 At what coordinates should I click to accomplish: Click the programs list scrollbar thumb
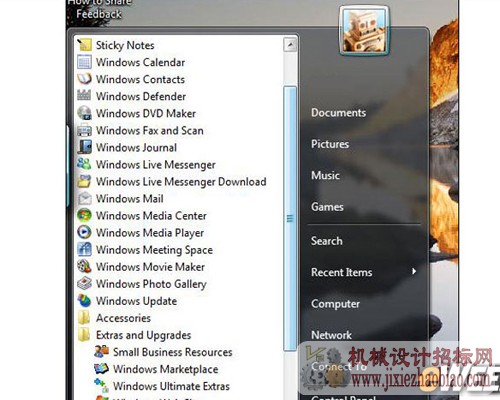click(290, 218)
